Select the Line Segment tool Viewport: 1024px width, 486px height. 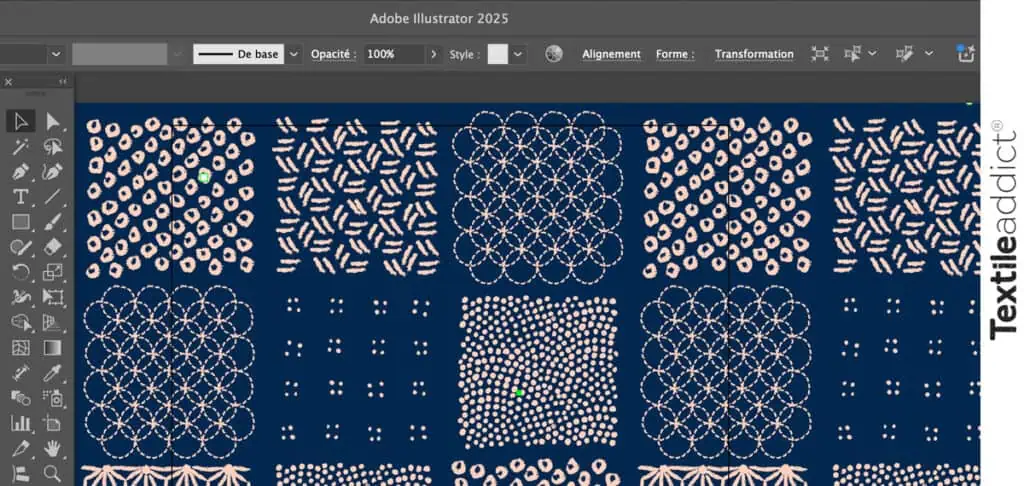click(53, 197)
